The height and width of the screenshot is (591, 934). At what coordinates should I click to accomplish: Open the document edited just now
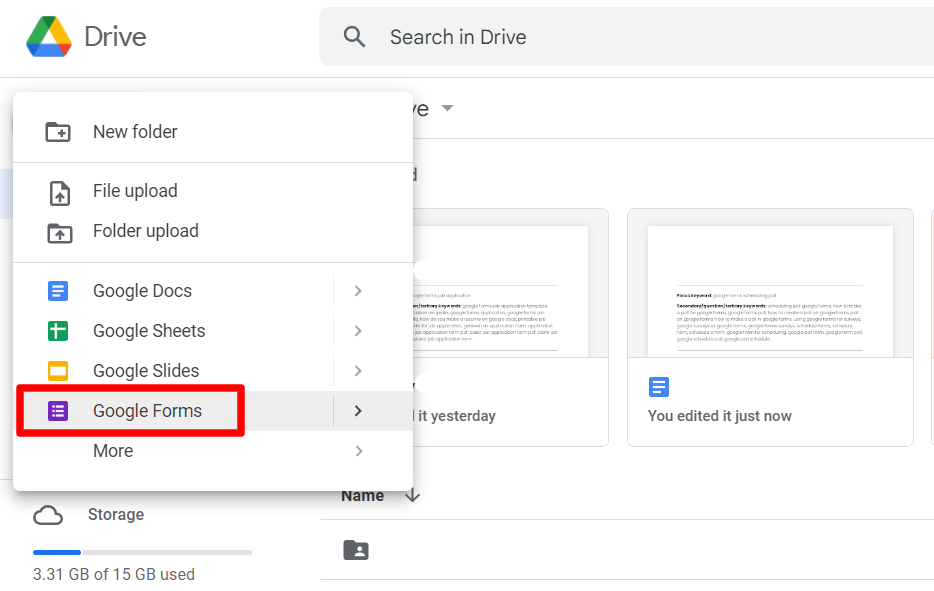pyautogui.click(x=770, y=327)
